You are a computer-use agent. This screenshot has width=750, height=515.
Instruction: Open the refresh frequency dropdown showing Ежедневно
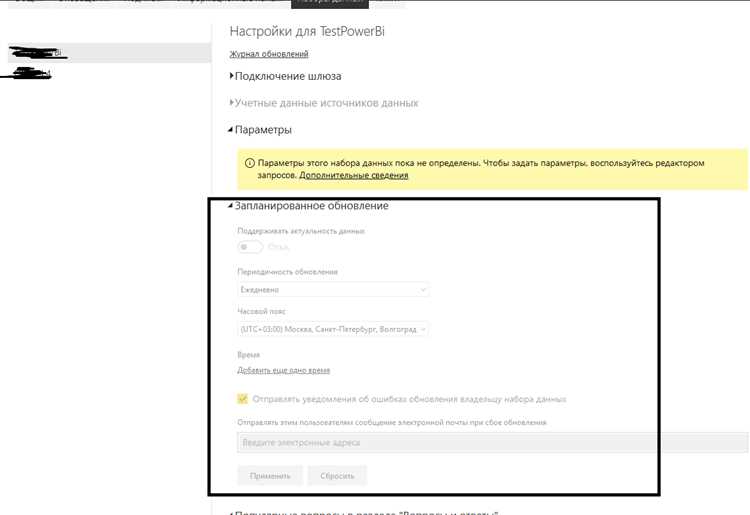(333, 290)
